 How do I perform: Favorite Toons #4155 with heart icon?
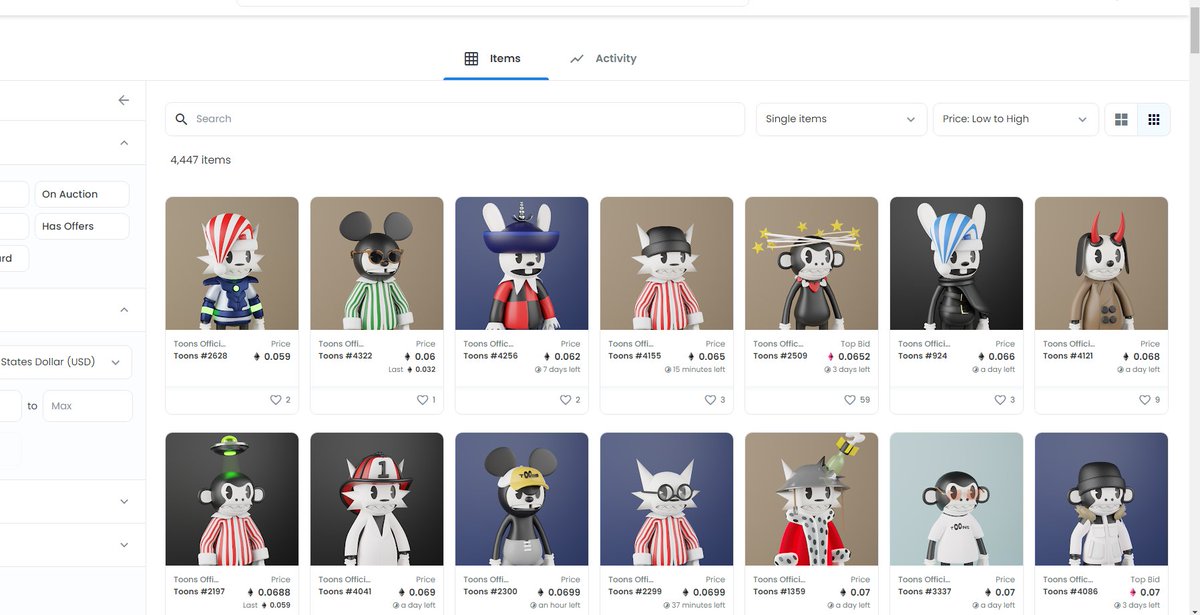click(x=710, y=400)
